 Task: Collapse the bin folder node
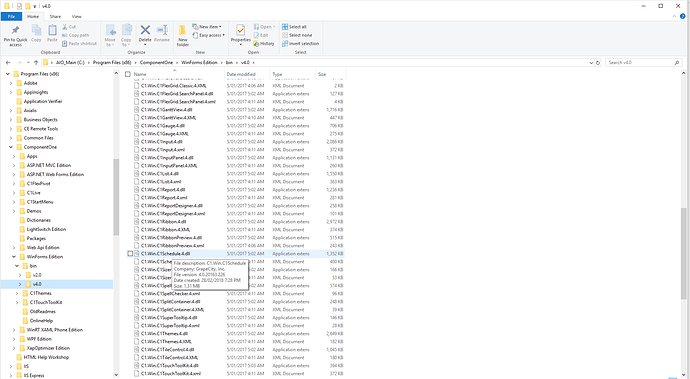pyautogui.click(x=17, y=266)
